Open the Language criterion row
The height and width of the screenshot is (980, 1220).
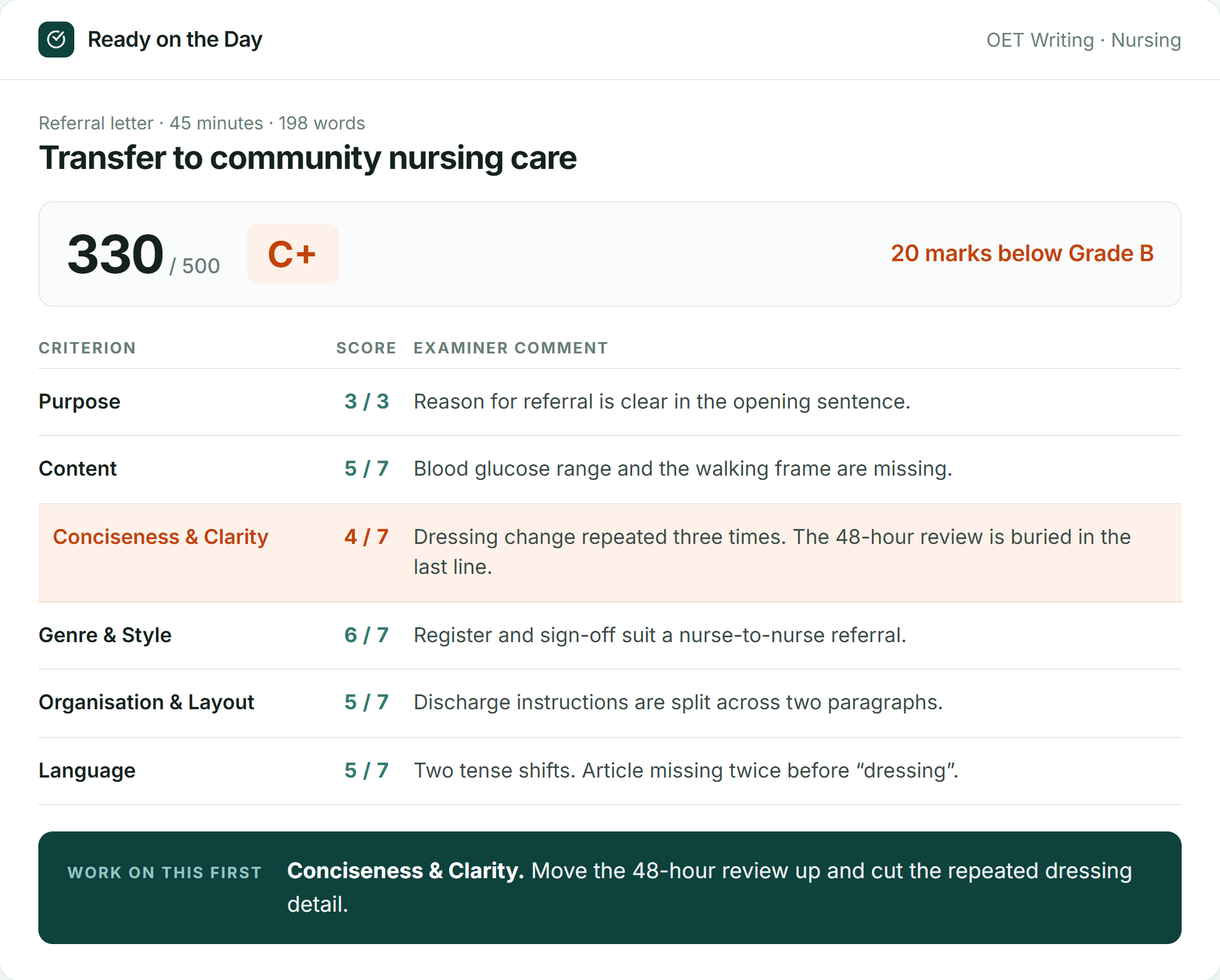610,770
